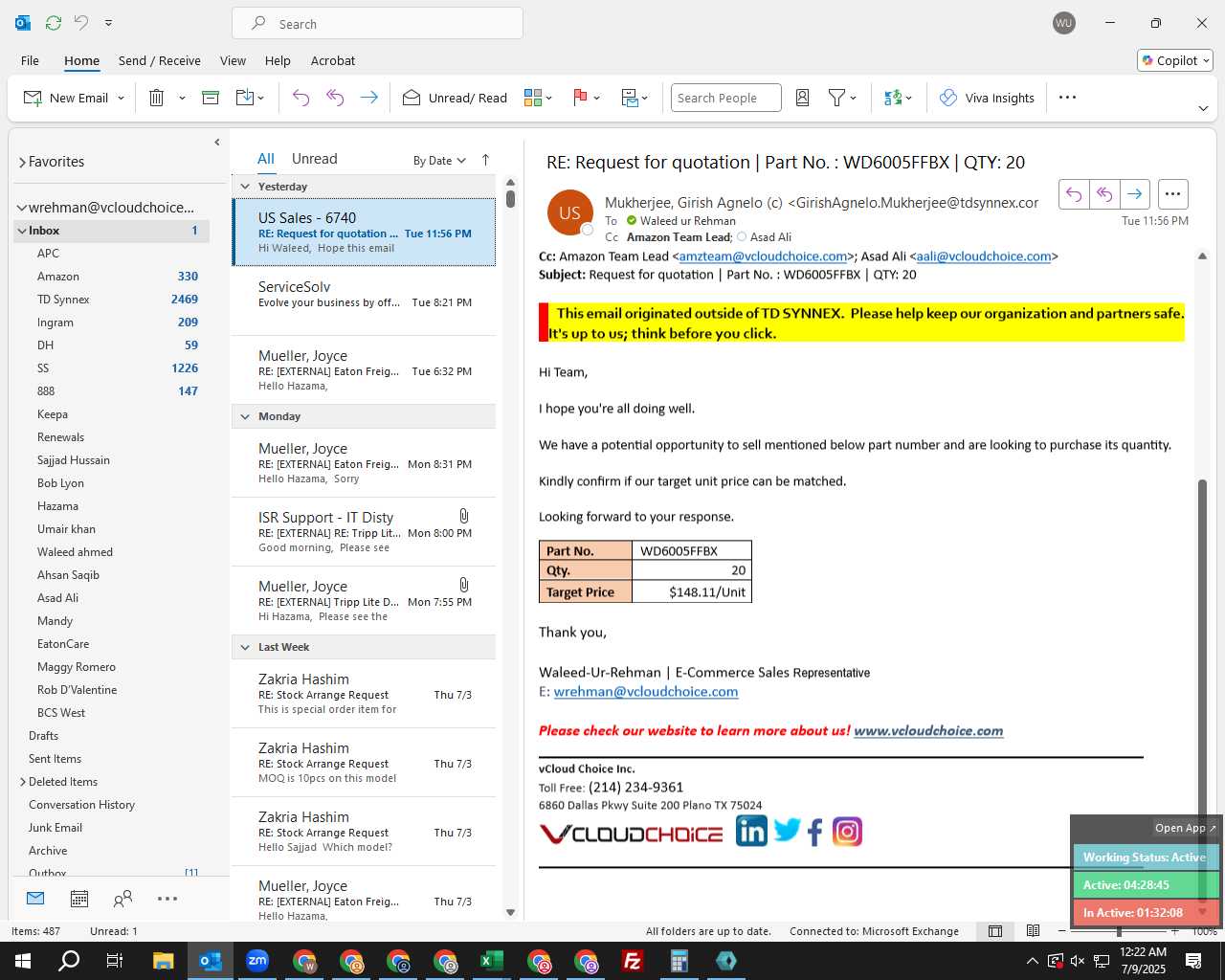Collapse the folder pane
The height and width of the screenshot is (980, 1225).
[x=217, y=142]
